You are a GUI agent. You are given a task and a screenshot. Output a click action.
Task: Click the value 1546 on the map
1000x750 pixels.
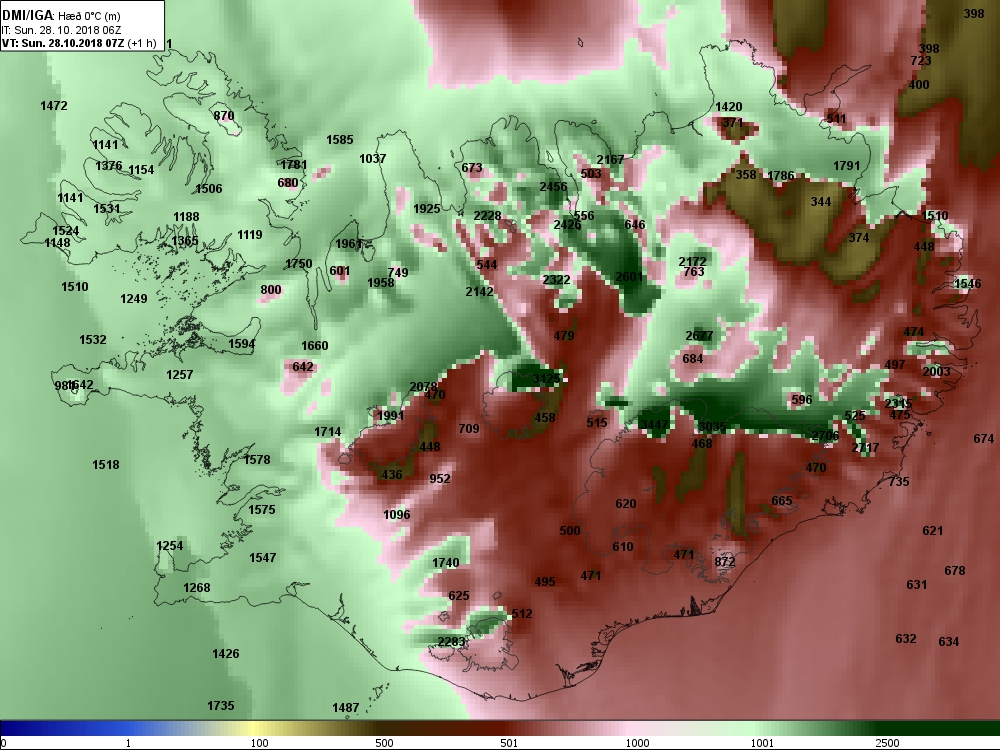(x=967, y=284)
